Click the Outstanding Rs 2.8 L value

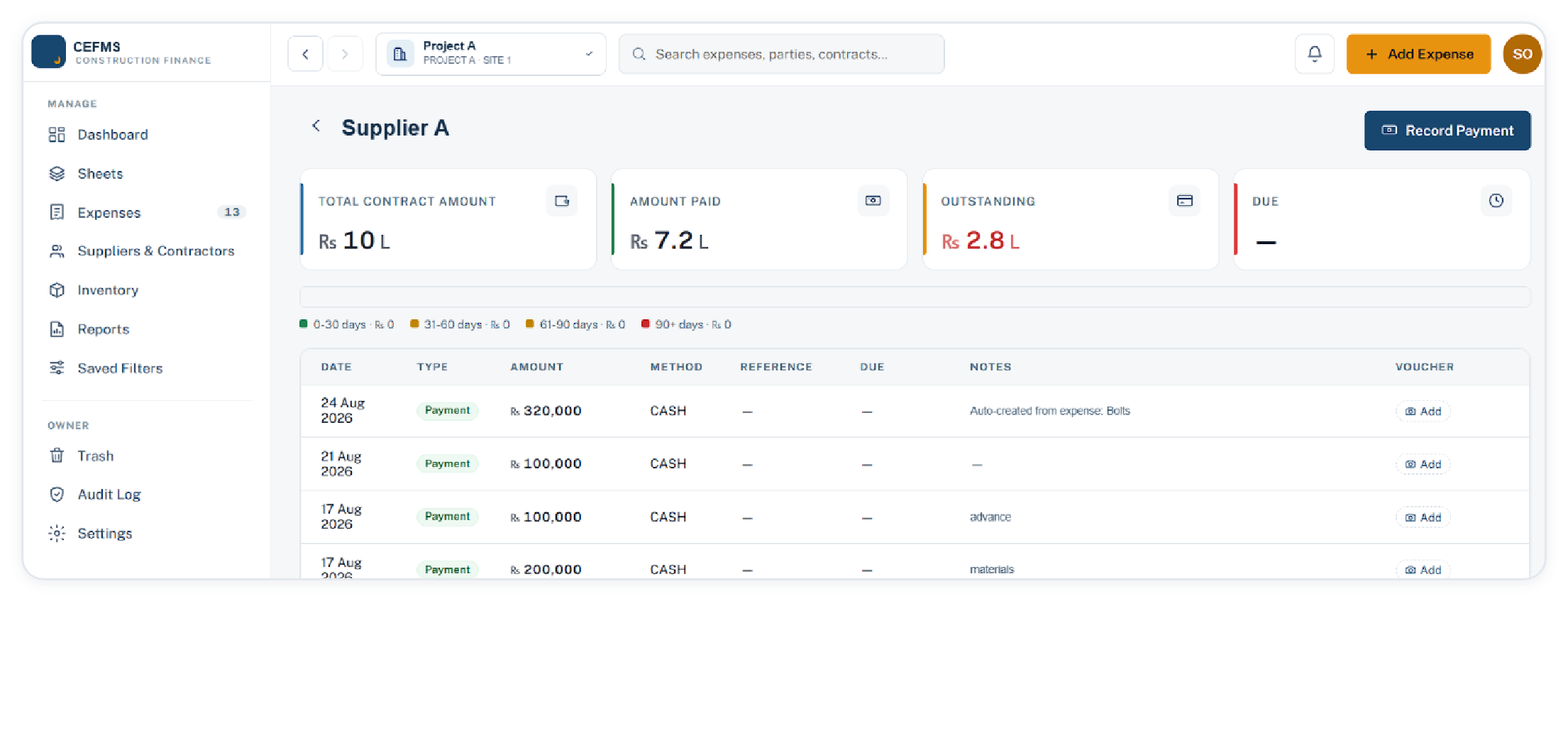pos(981,241)
